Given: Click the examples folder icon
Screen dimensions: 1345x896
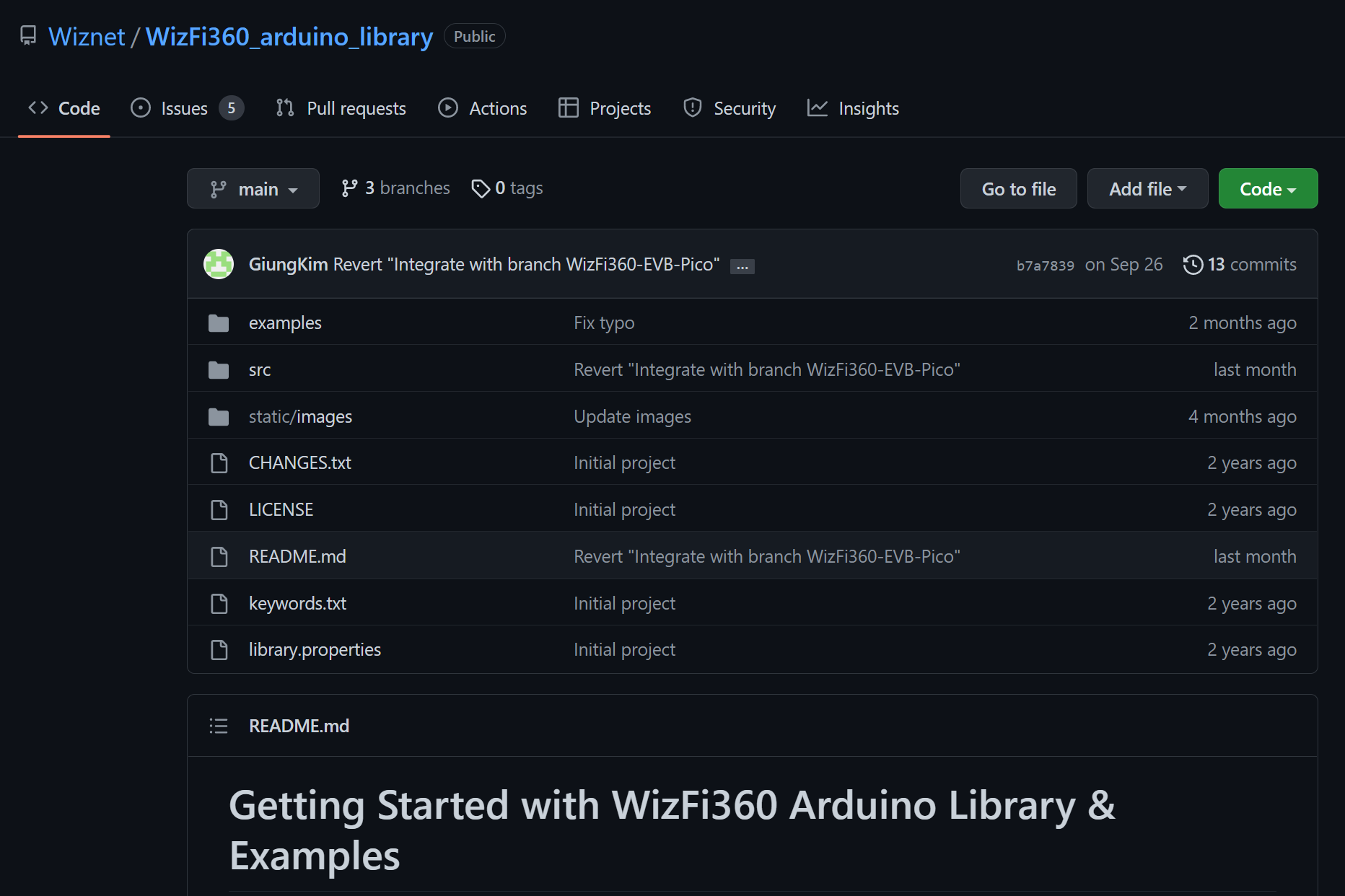Looking at the screenshot, I should (219, 323).
